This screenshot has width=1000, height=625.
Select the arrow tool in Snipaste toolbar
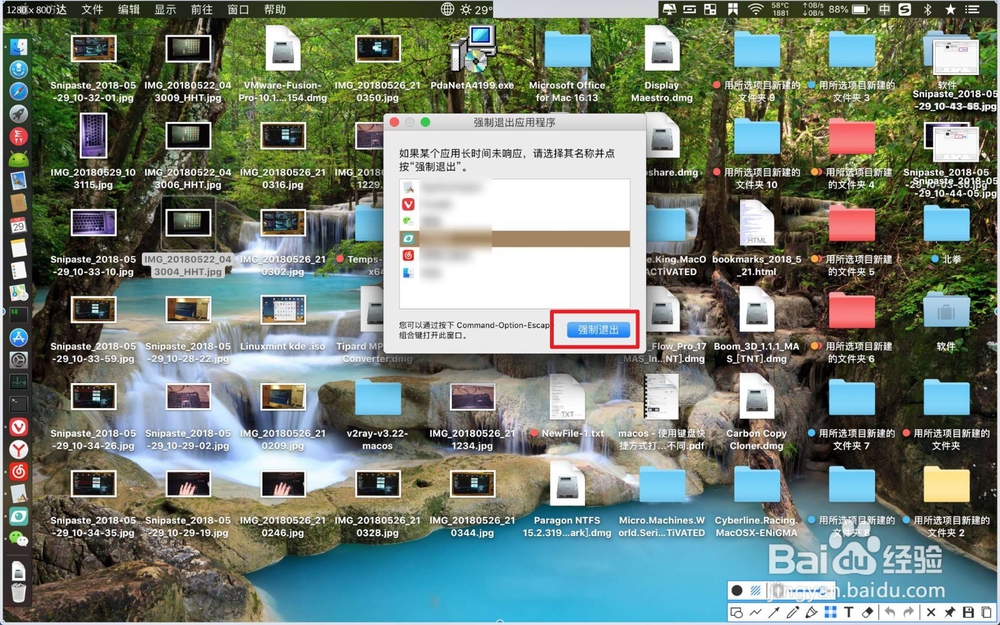click(774, 612)
